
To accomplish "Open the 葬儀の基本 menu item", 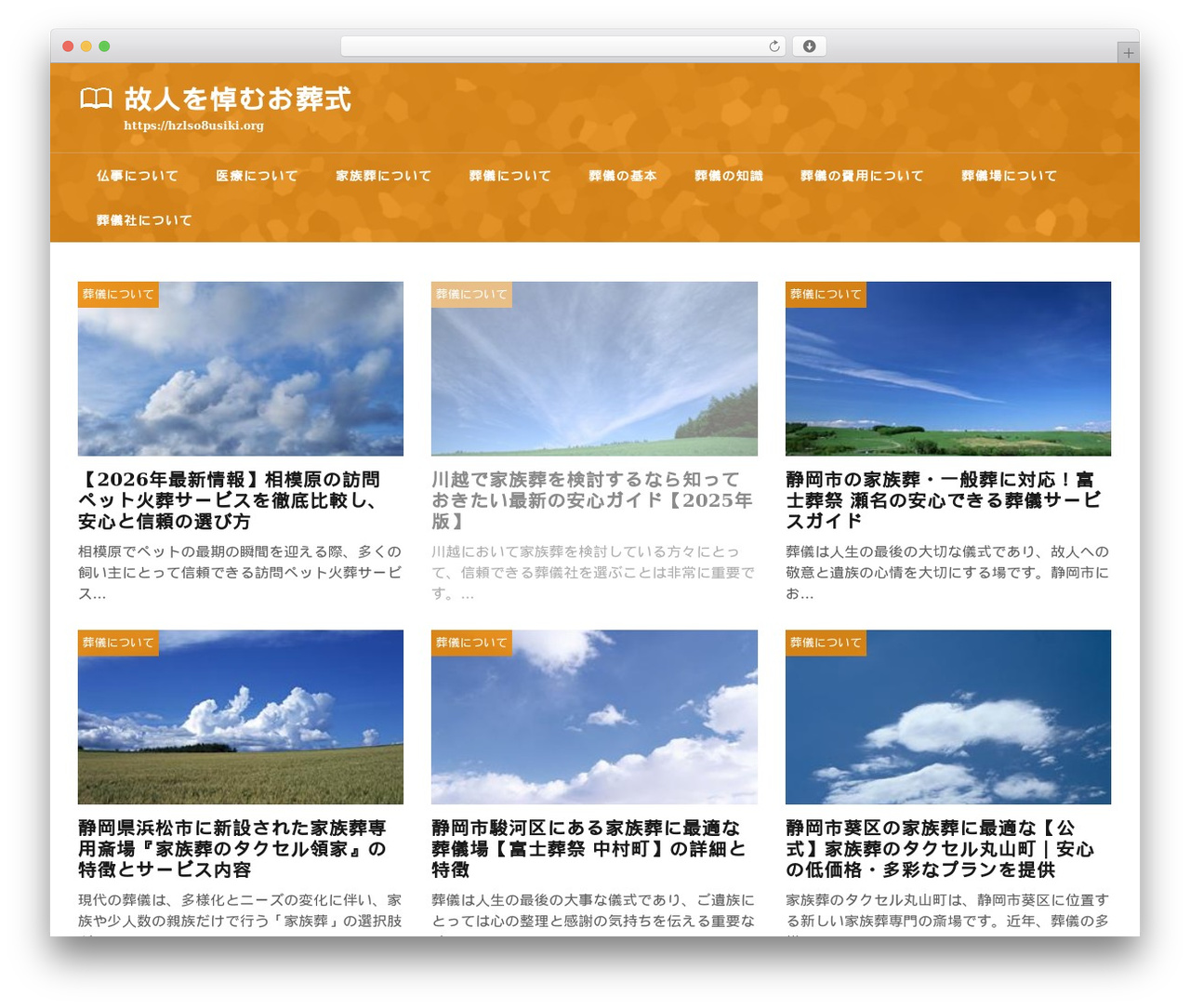I will (x=623, y=176).
